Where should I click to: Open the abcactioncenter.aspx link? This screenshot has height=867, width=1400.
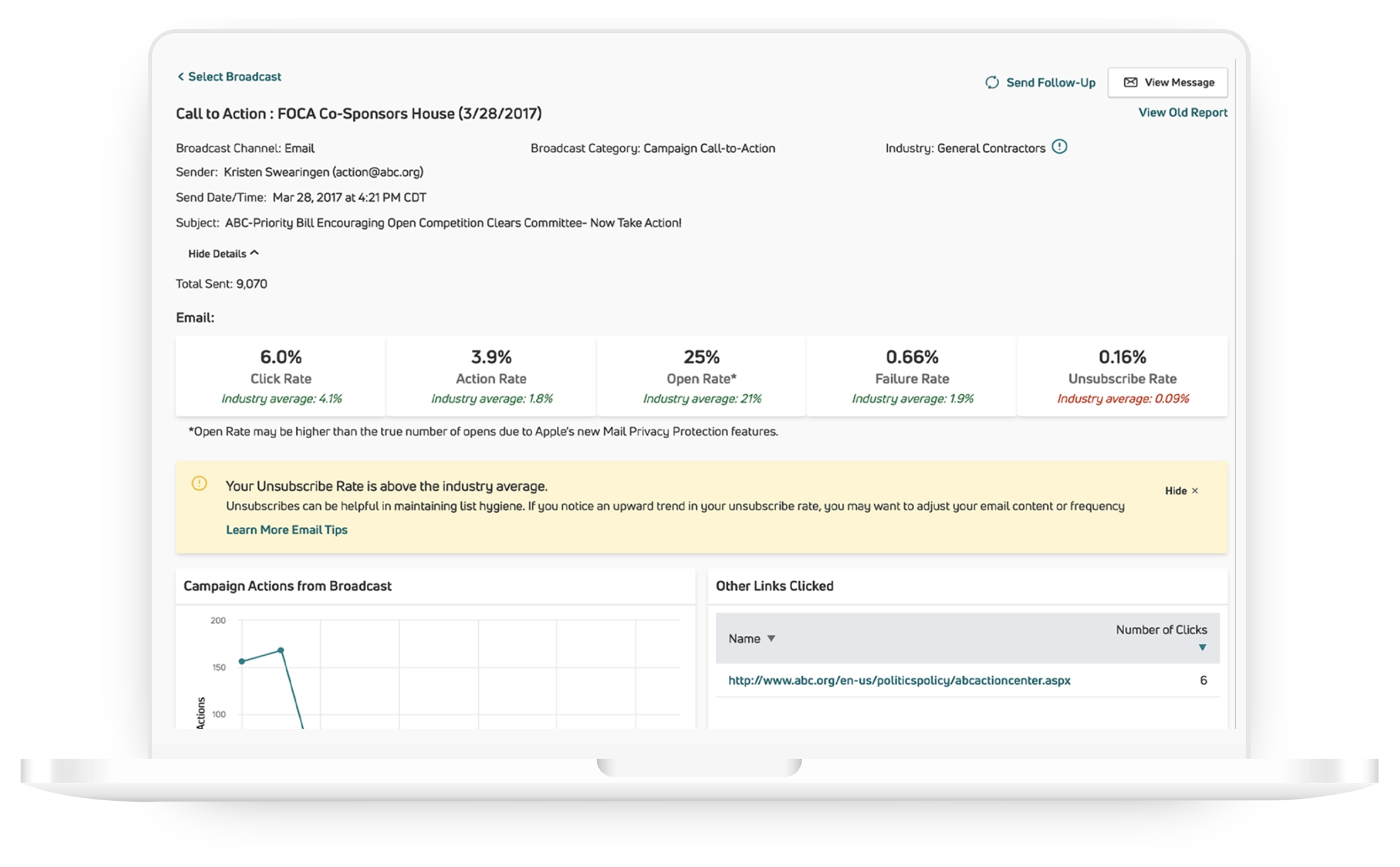(899, 681)
